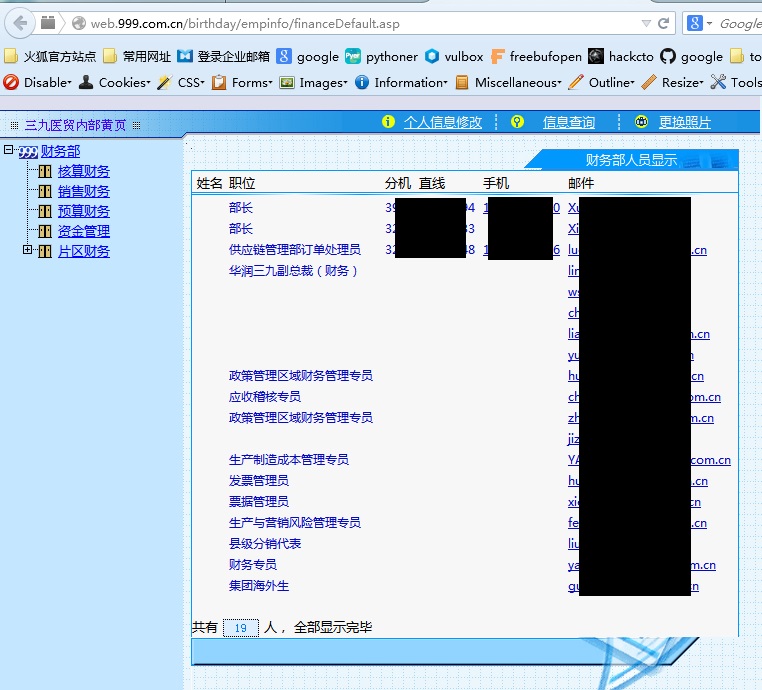Open the vulbox bookmark
The image size is (762, 690).
454,57
